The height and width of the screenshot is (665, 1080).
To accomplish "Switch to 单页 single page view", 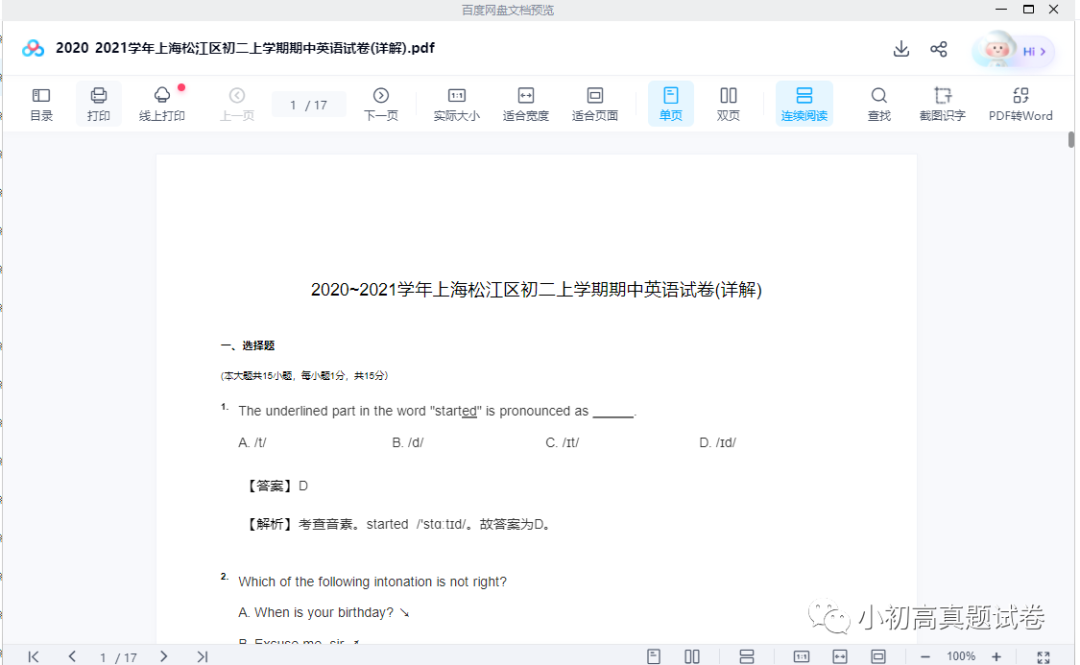I will click(x=670, y=104).
